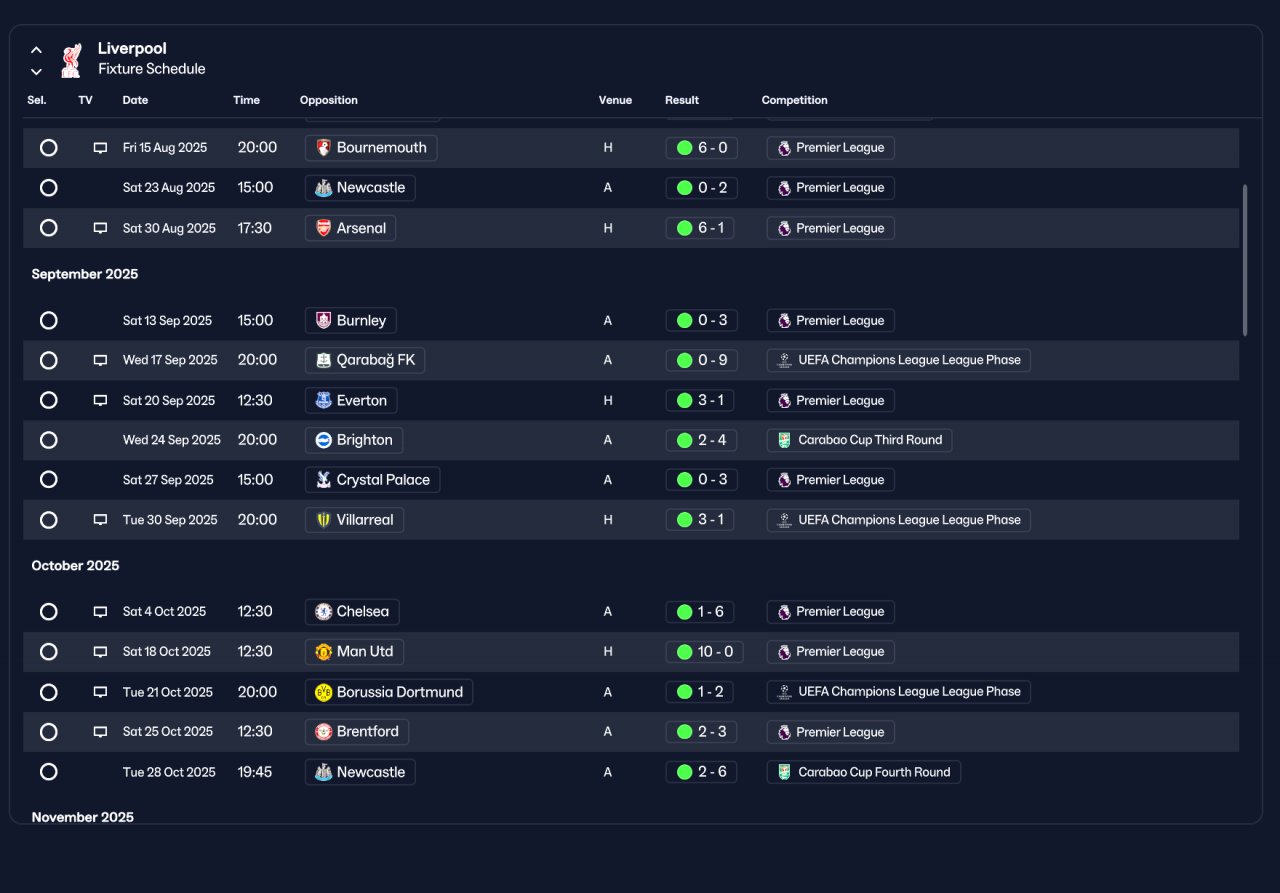Open UEFA Champions League League Phase for Villarreal
Screen dimensions: 1280x893
coord(898,520)
